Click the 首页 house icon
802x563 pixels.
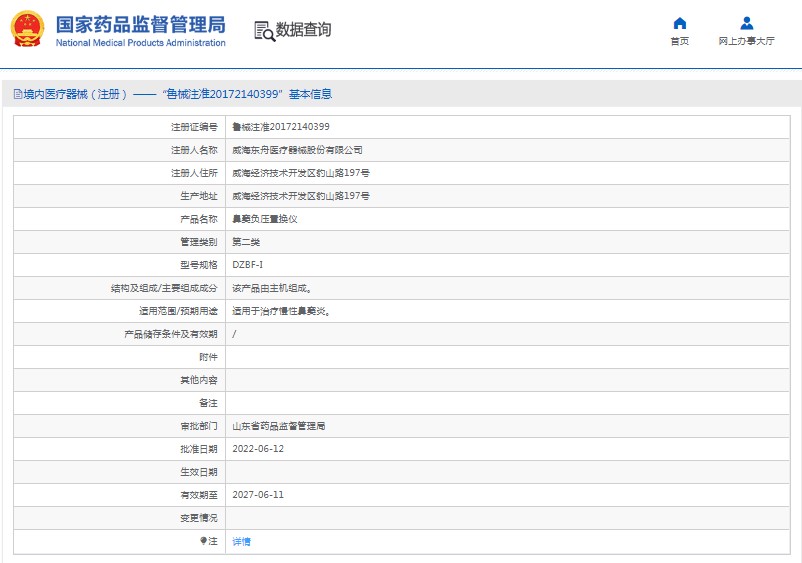(x=679, y=23)
